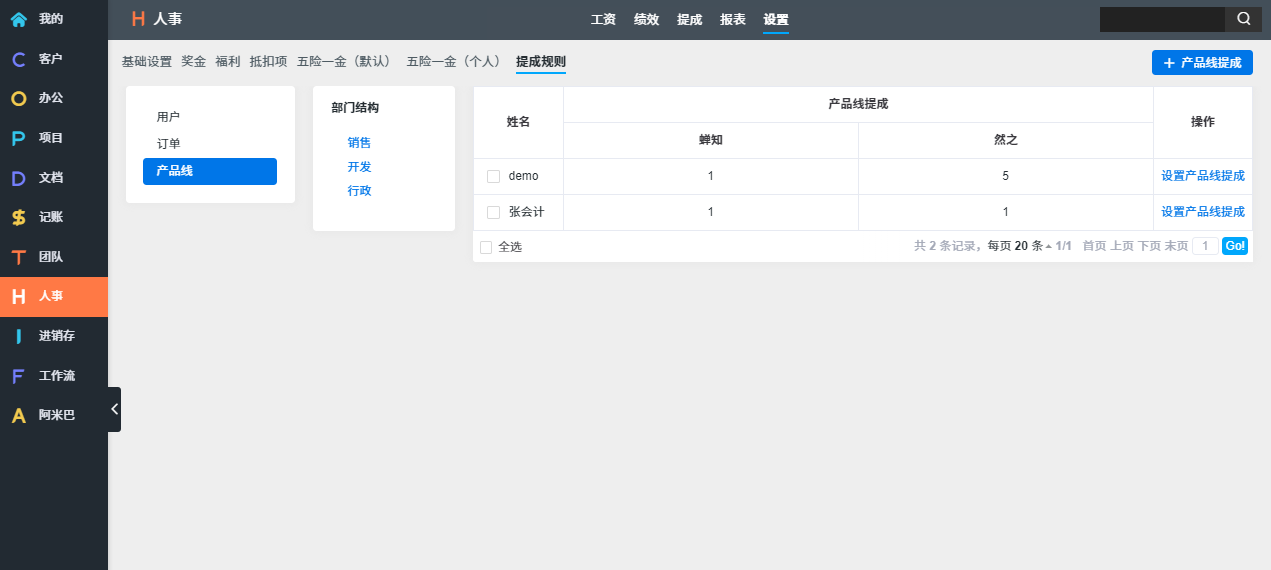1271x570 pixels.
Task: Open 进销存 module via I icon
Action: pyautogui.click(x=19, y=336)
